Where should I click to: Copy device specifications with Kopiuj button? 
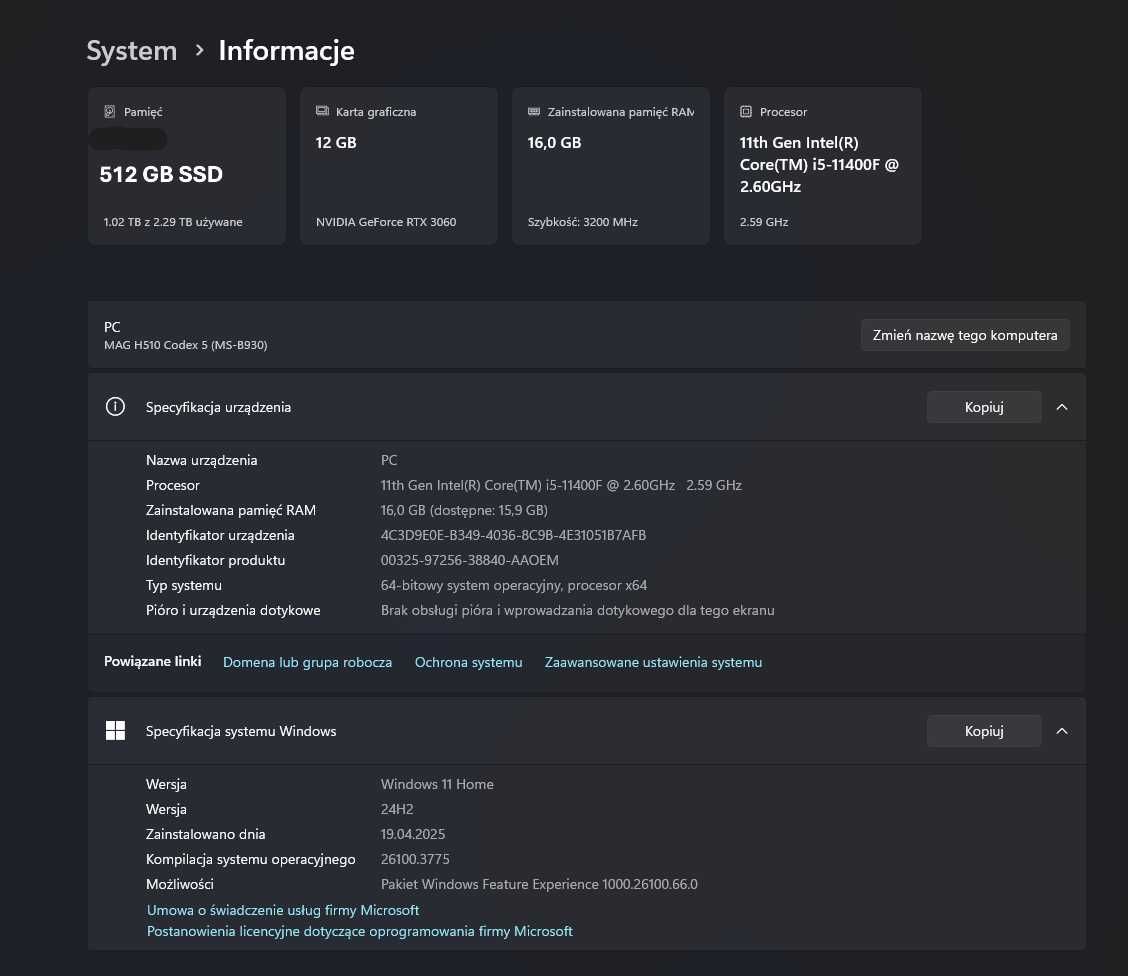pyautogui.click(x=983, y=407)
